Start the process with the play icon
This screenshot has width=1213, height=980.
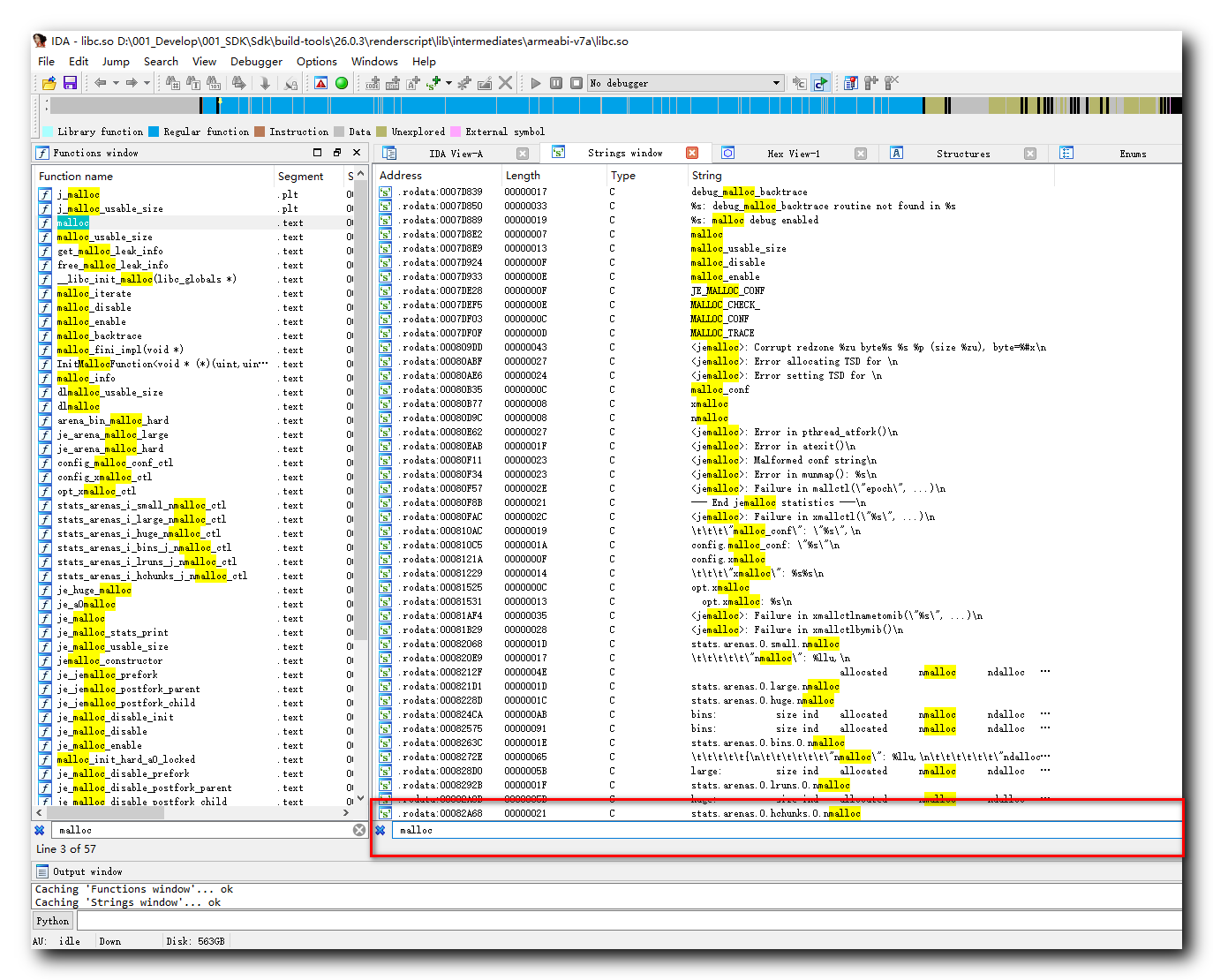[536, 82]
